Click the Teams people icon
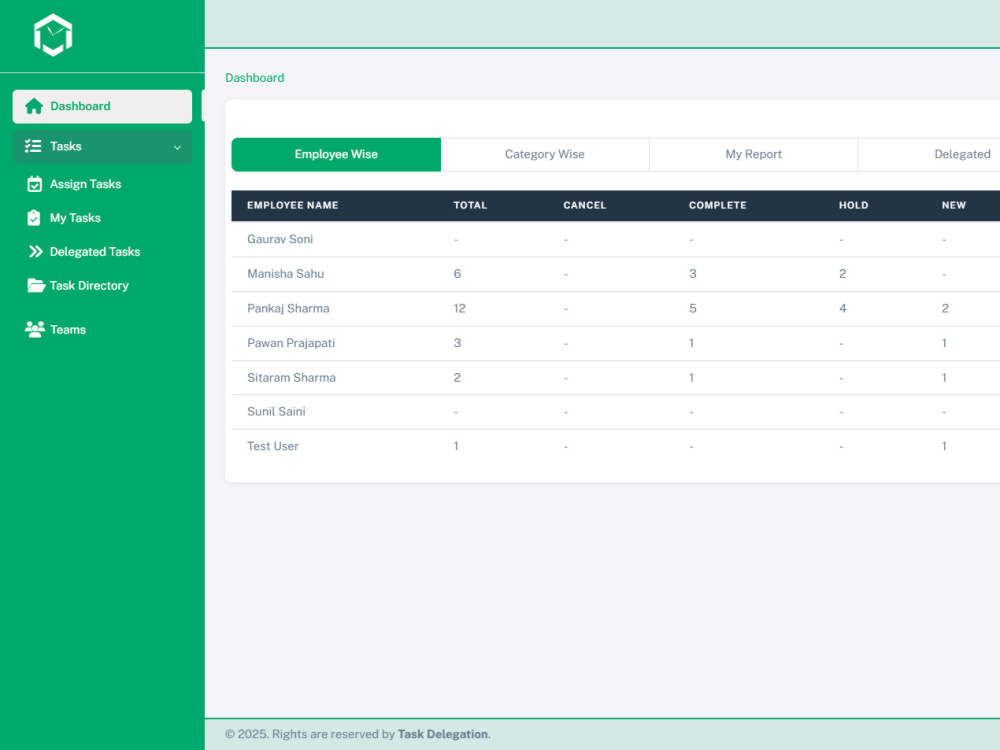This screenshot has height=750, width=1000. click(34, 329)
